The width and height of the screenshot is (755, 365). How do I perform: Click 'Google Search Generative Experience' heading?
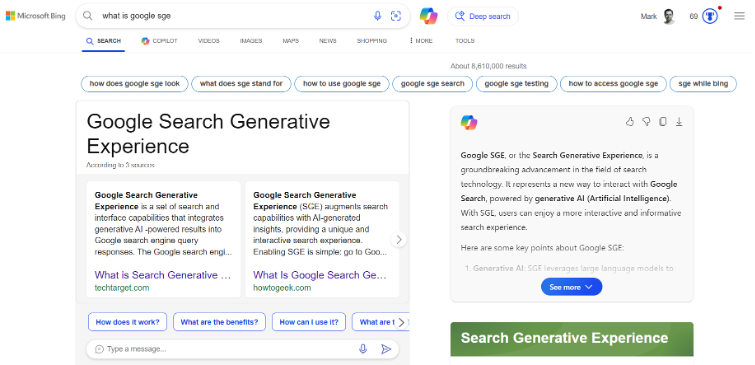pyautogui.click(x=208, y=134)
